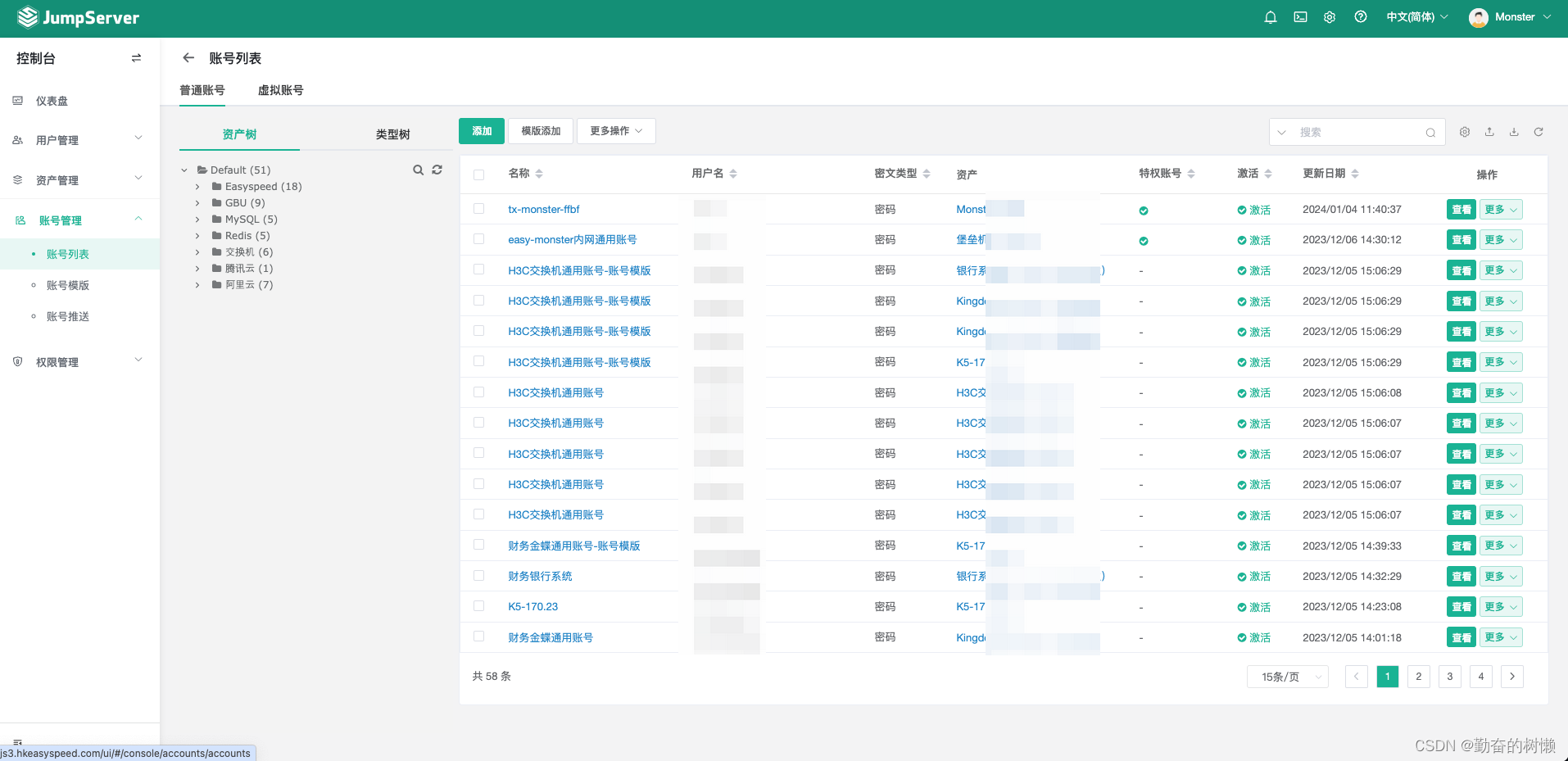Search the asset tree

pyautogui.click(x=418, y=170)
